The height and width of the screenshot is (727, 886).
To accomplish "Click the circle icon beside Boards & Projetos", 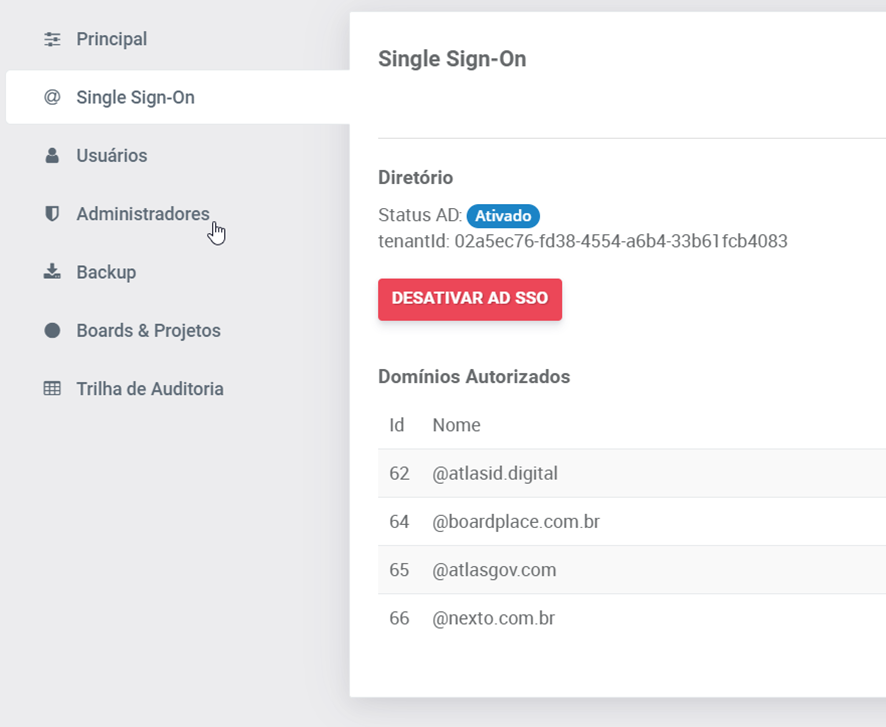I will tap(52, 331).
